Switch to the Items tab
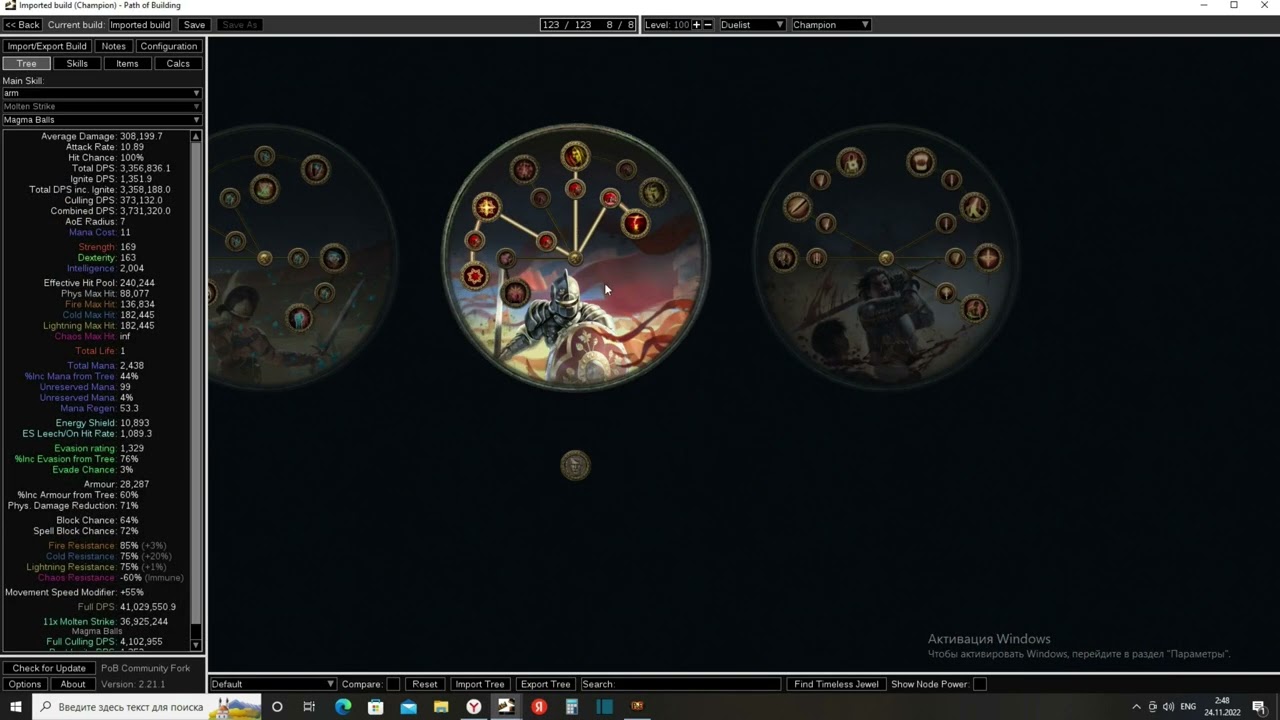The width and height of the screenshot is (1280, 720). coord(127,63)
